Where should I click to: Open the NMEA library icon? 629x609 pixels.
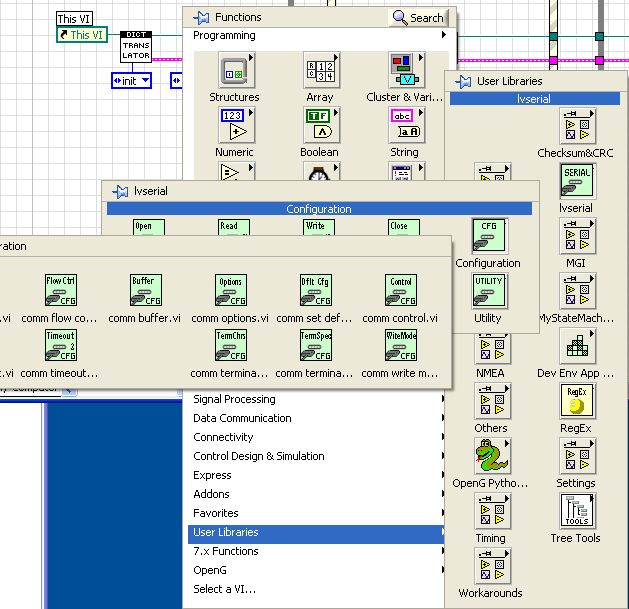(492, 348)
